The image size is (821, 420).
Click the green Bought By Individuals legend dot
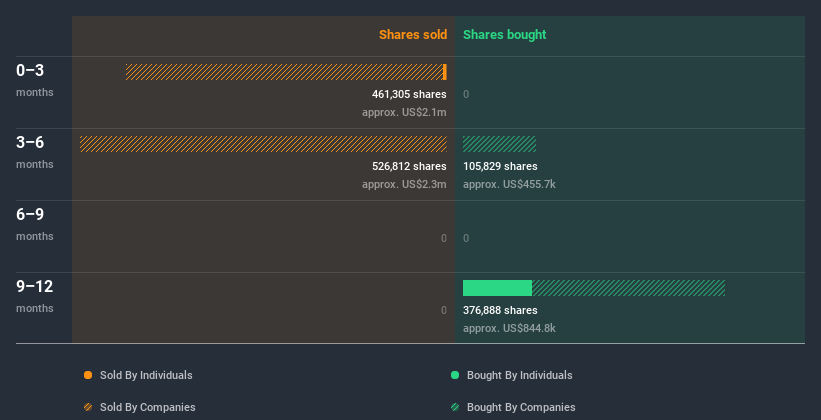coord(455,375)
